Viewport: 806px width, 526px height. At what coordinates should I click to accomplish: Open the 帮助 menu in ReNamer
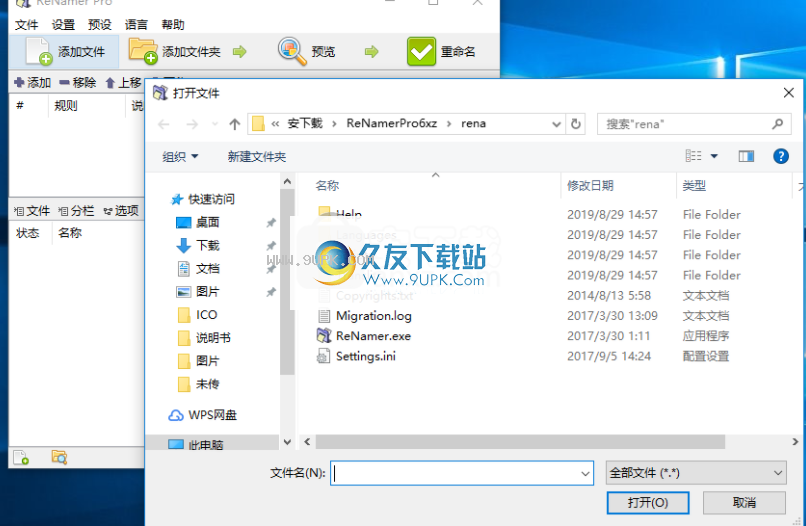[173, 24]
